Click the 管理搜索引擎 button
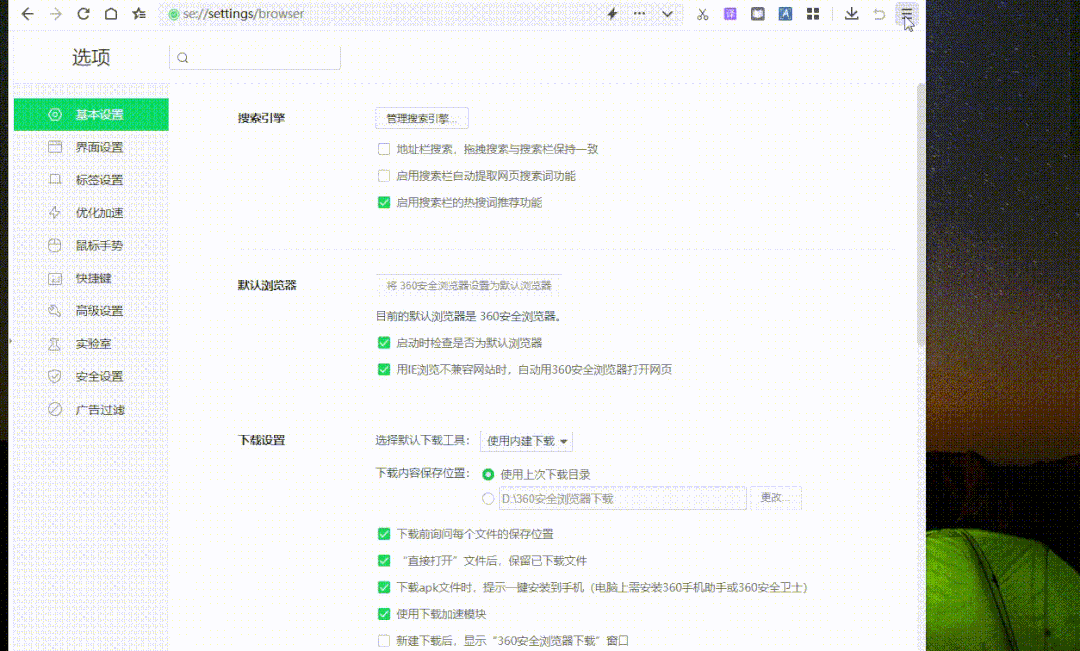 [422, 118]
